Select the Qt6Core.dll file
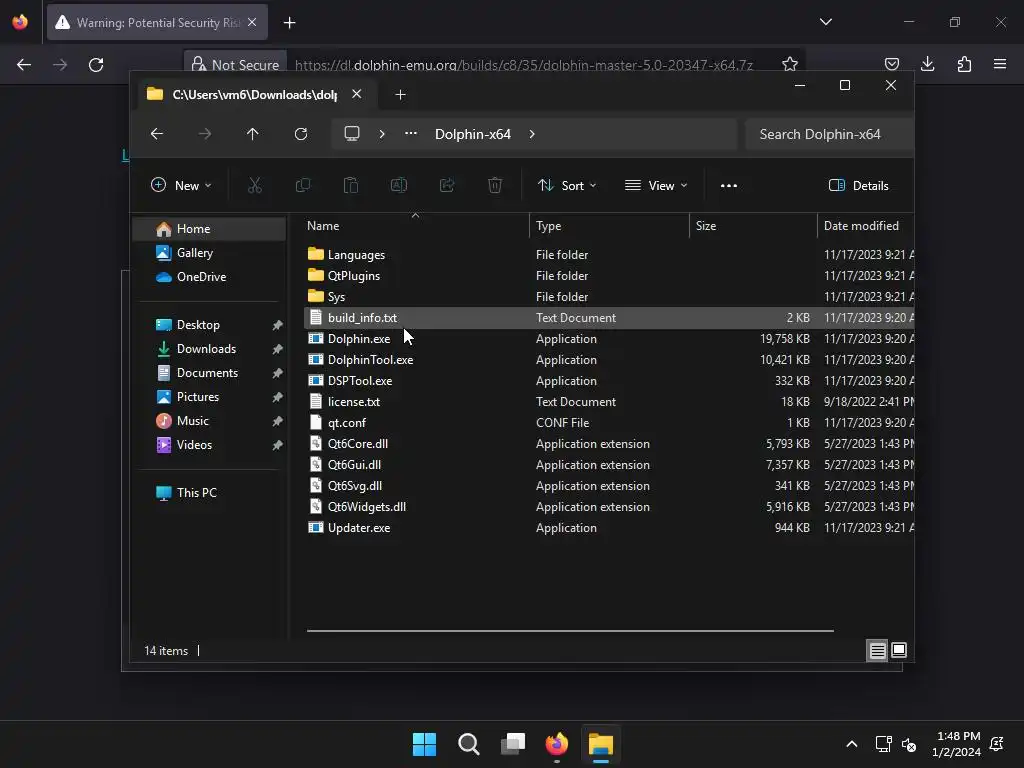Image resolution: width=1024 pixels, height=768 pixels. coord(357,443)
